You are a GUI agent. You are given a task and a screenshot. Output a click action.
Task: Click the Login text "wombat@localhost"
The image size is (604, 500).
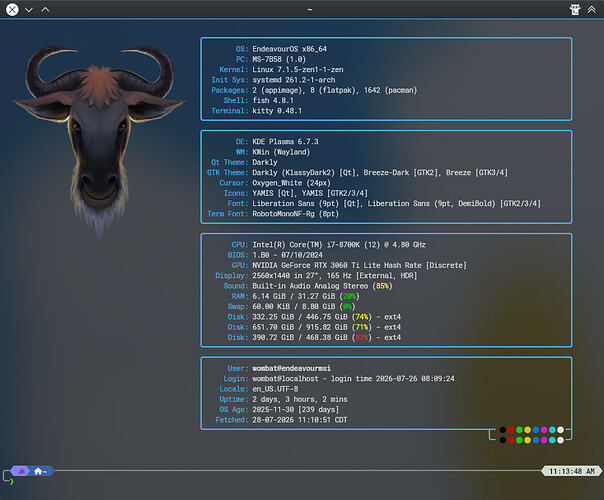coord(285,379)
